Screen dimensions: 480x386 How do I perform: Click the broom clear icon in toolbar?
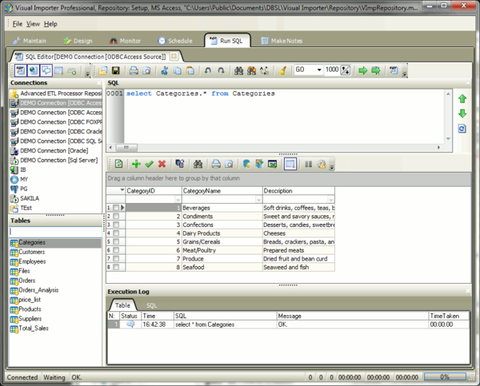283,70
